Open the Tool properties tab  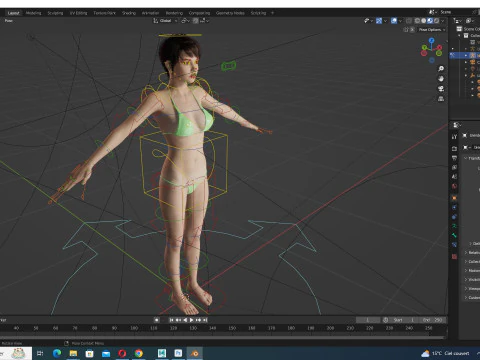454,136
